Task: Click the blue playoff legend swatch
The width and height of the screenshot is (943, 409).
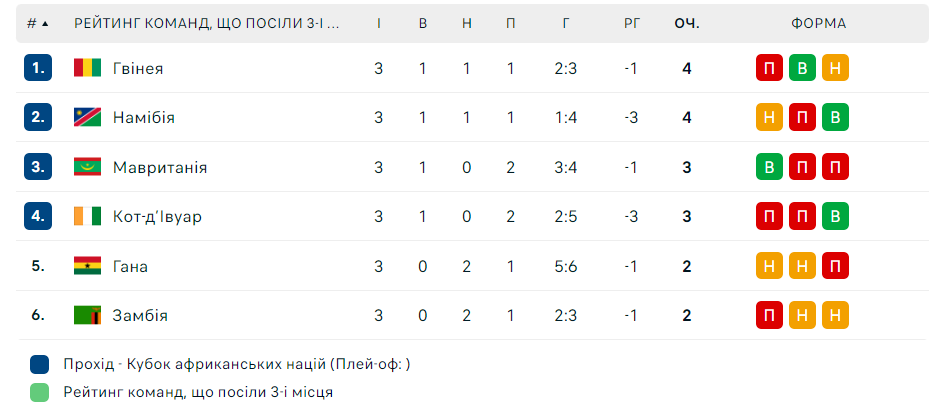Action: point(40,364)
